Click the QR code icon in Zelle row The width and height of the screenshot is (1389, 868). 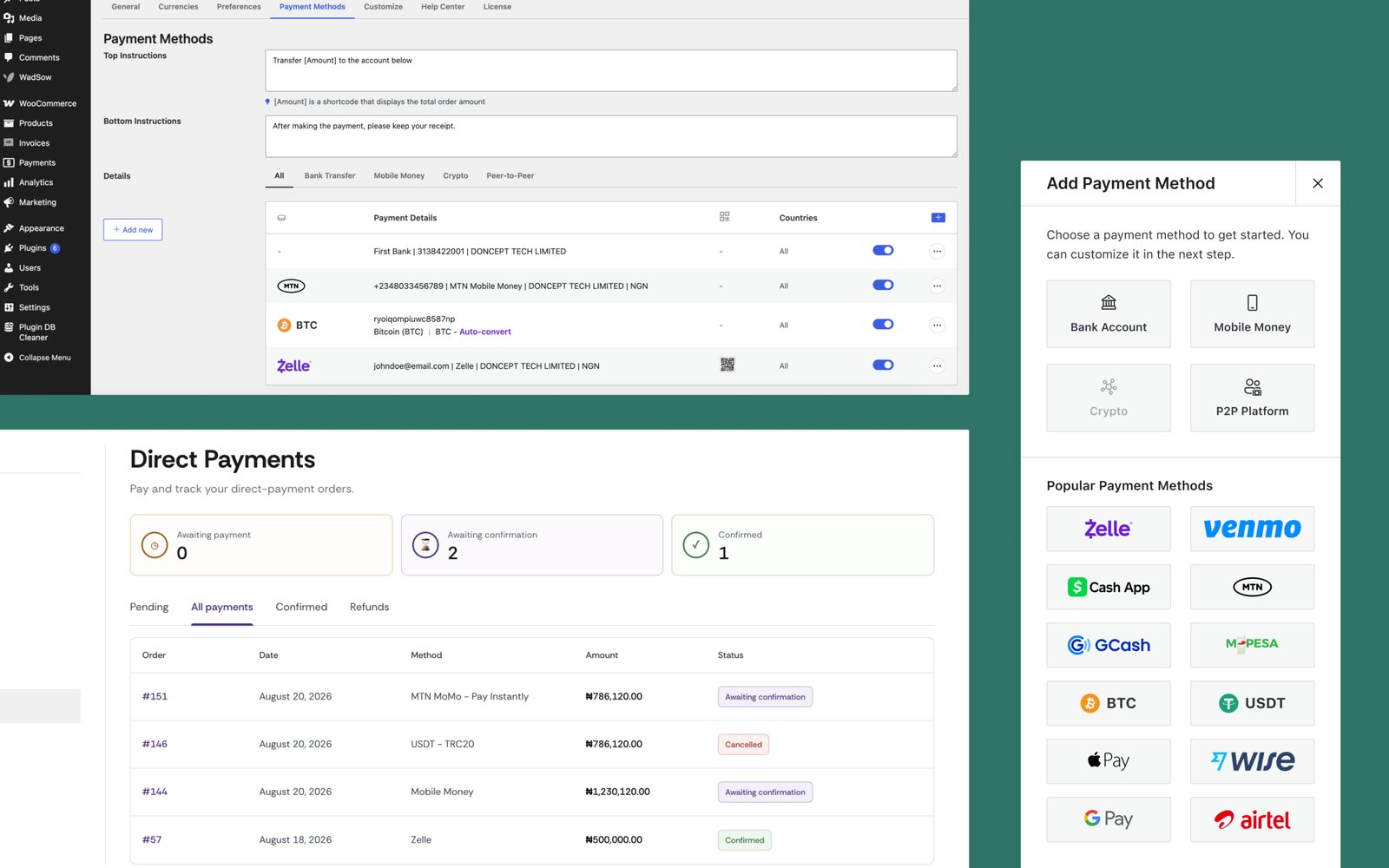727,365
